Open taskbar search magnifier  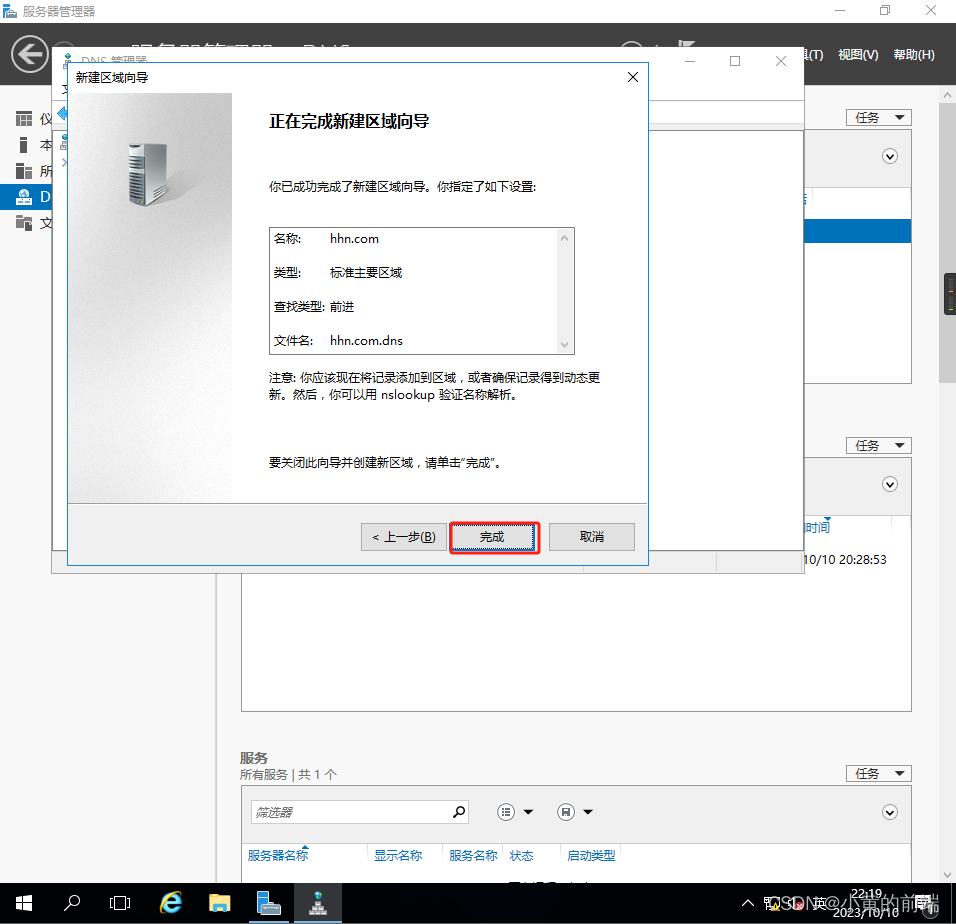[x=72, y=903]
